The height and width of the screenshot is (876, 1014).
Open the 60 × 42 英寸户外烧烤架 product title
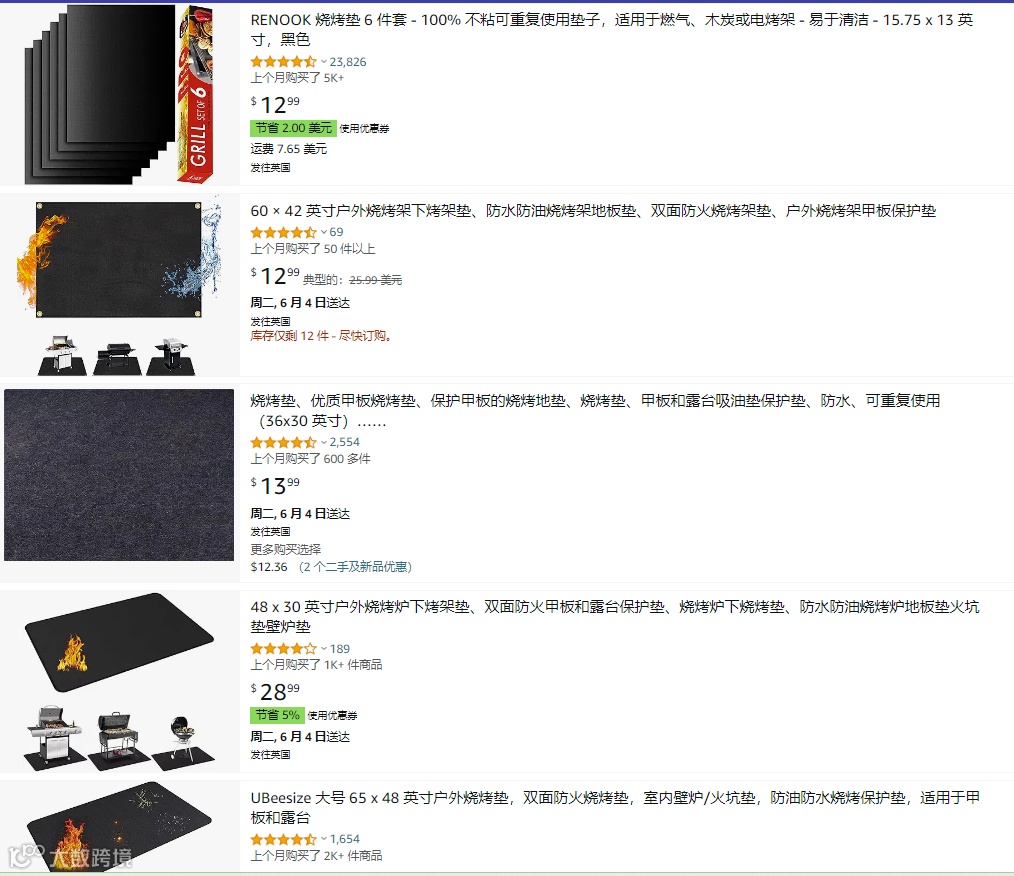593,211
